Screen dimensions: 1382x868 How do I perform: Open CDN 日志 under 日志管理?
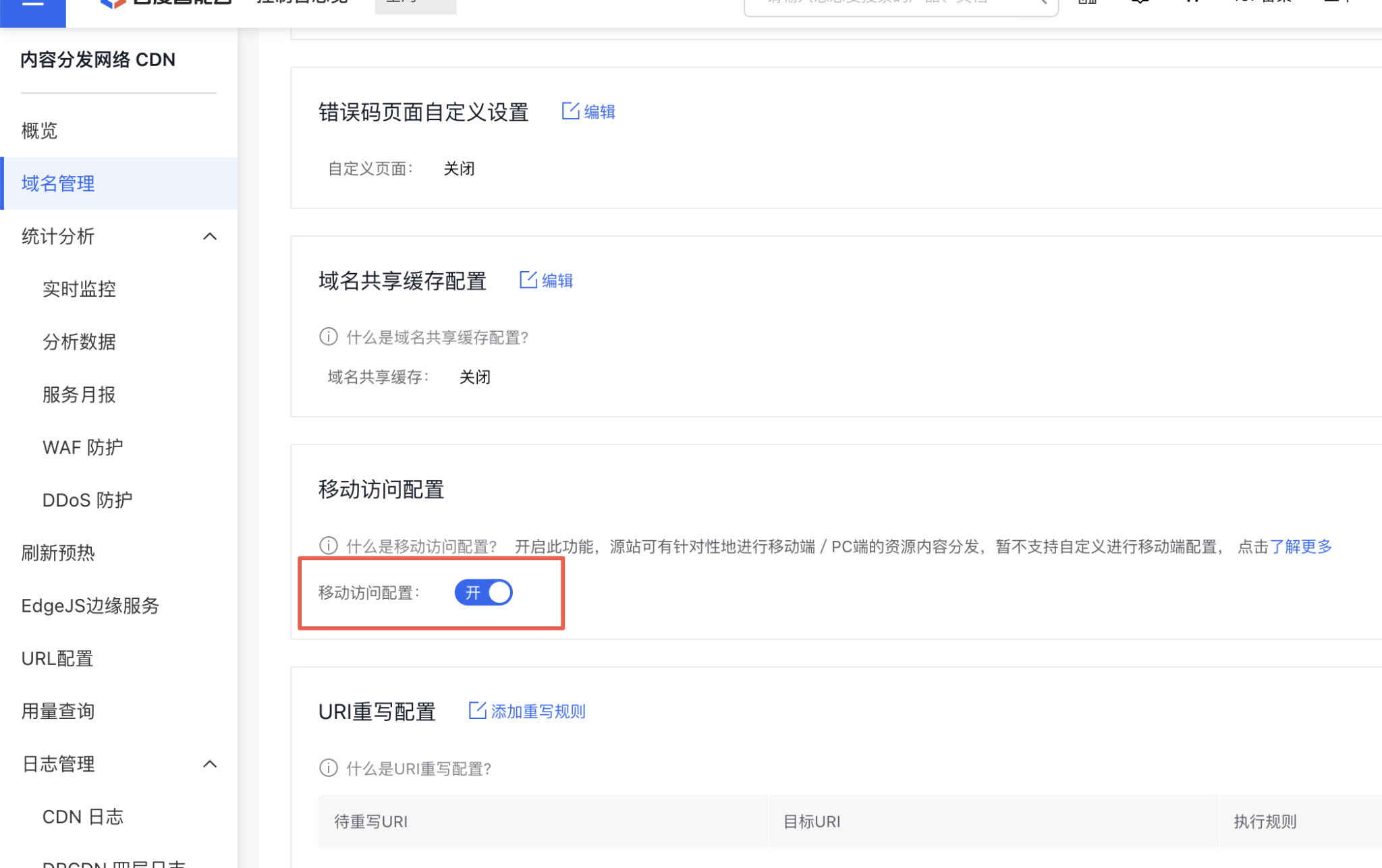pos(82,817)
